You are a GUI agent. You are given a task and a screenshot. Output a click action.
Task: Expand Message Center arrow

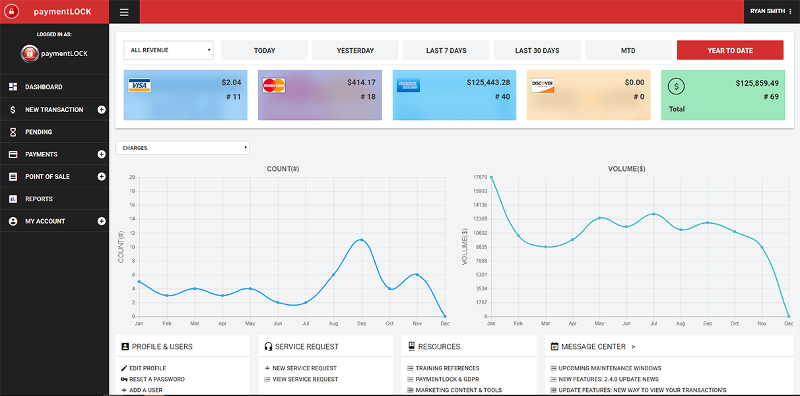pos(633,346)
